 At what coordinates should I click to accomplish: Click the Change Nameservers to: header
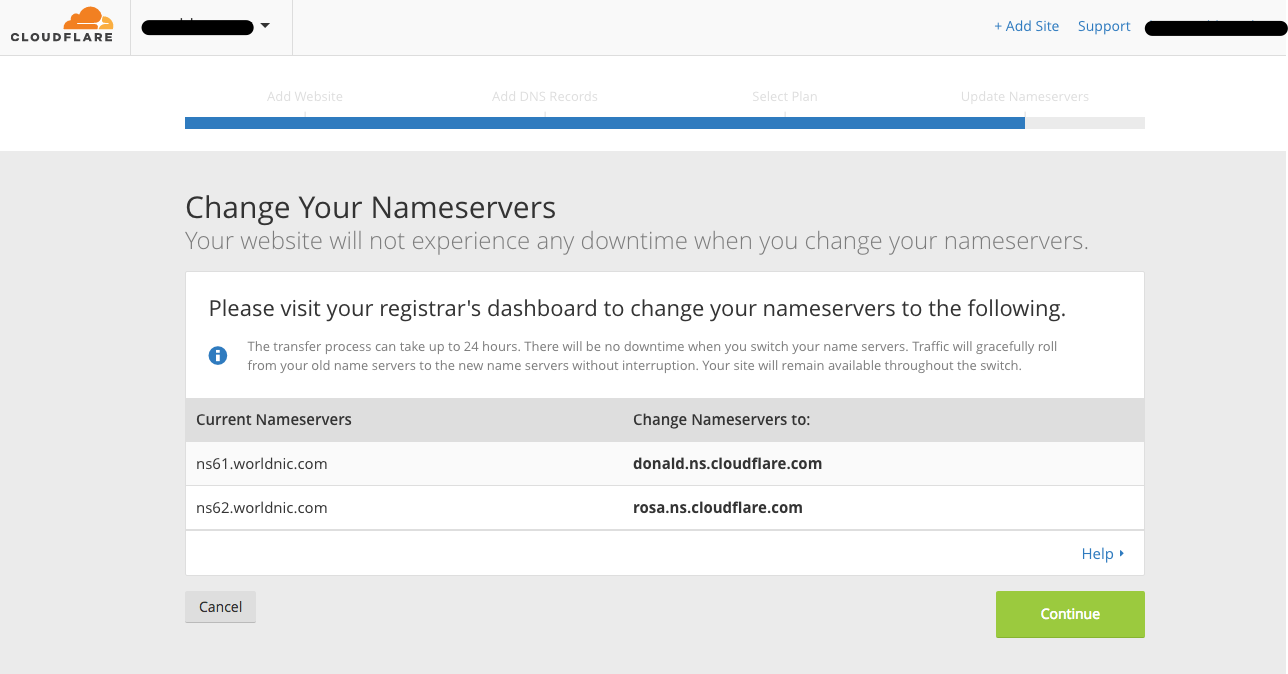coord(722,420)
